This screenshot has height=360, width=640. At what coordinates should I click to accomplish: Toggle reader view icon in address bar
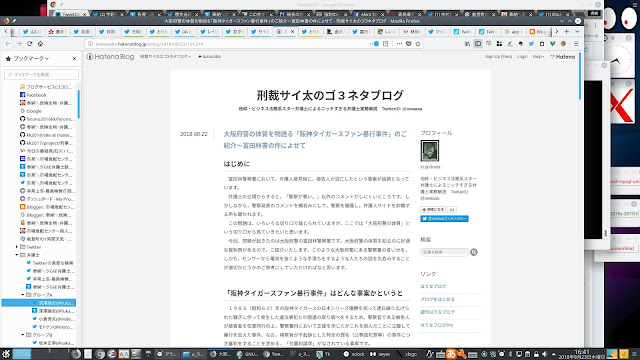click(x=385, y=44)
